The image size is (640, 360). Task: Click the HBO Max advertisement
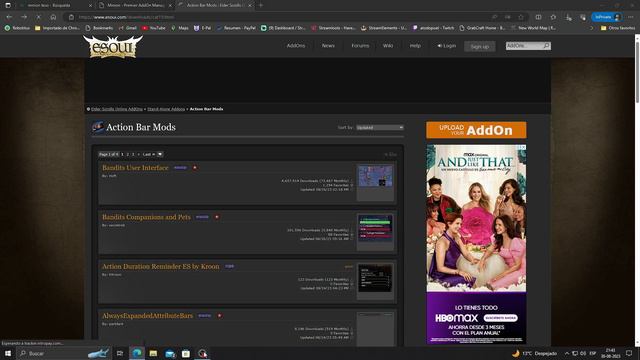coord(476,244)
